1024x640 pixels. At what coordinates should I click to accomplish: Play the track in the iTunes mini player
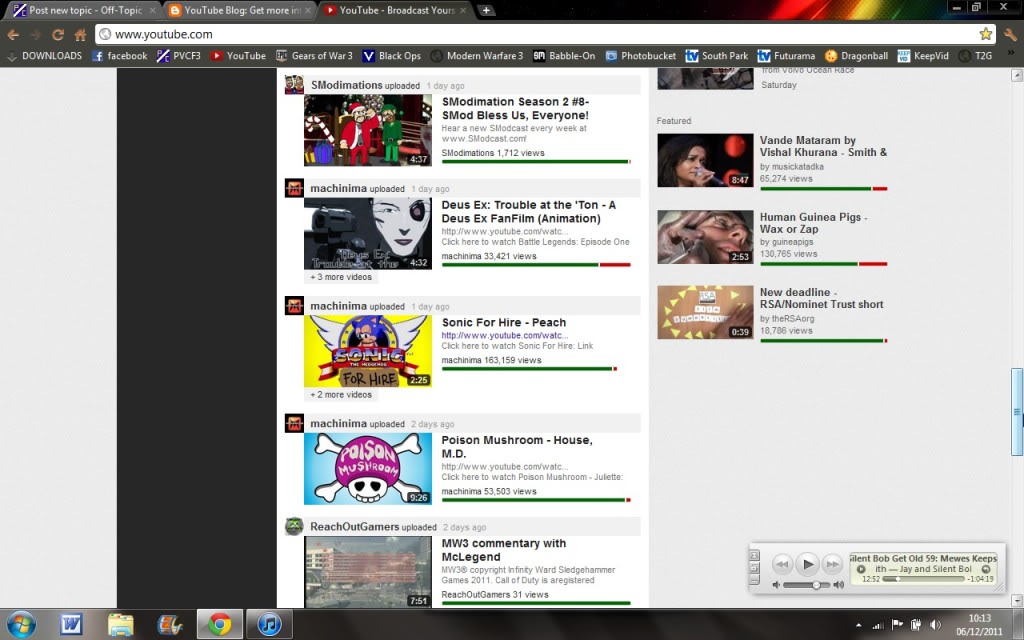pyautogui.click(x=807, y=564)
